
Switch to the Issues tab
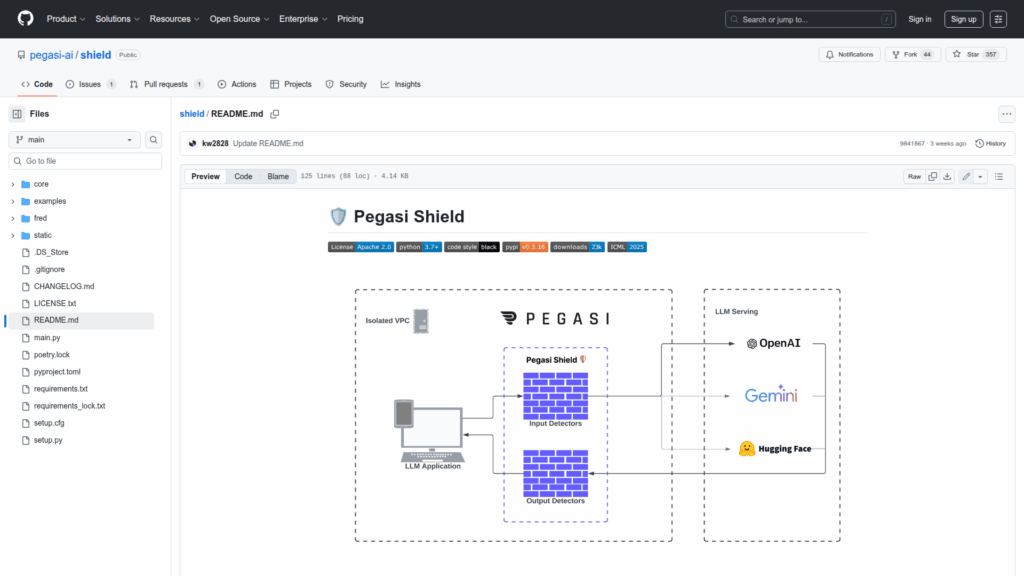click(x=91, y=84)
